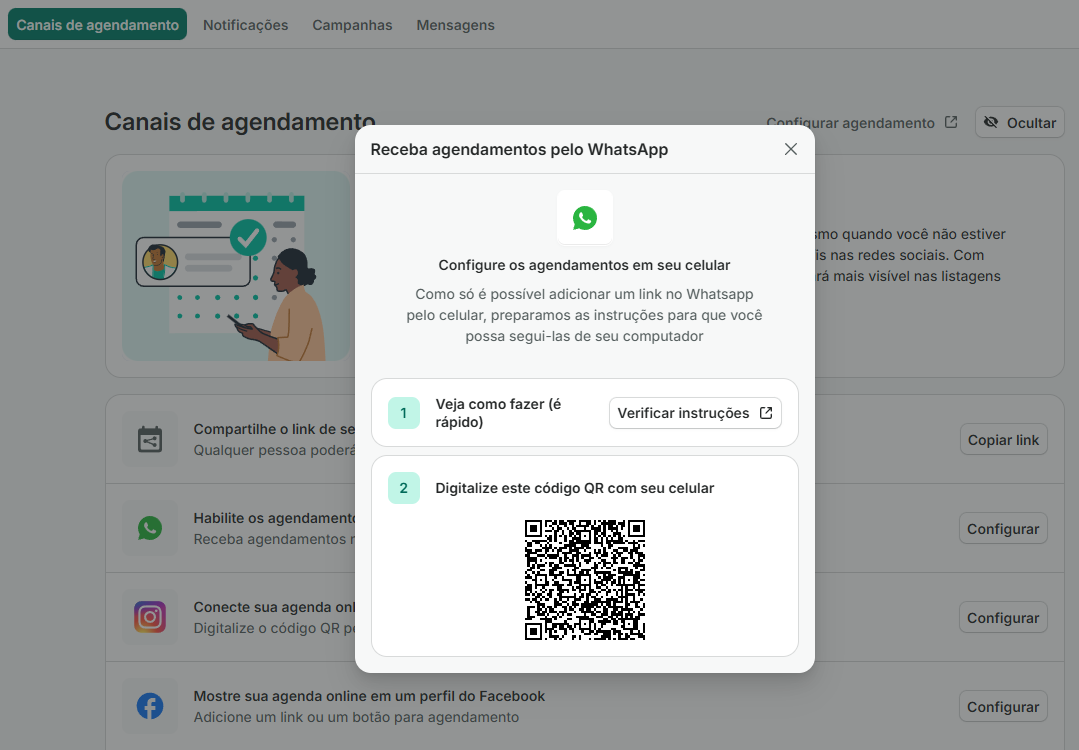This screenshot has height=750, width=1079.
Task: Open the Notificações tab
Action: coord(246,25)
